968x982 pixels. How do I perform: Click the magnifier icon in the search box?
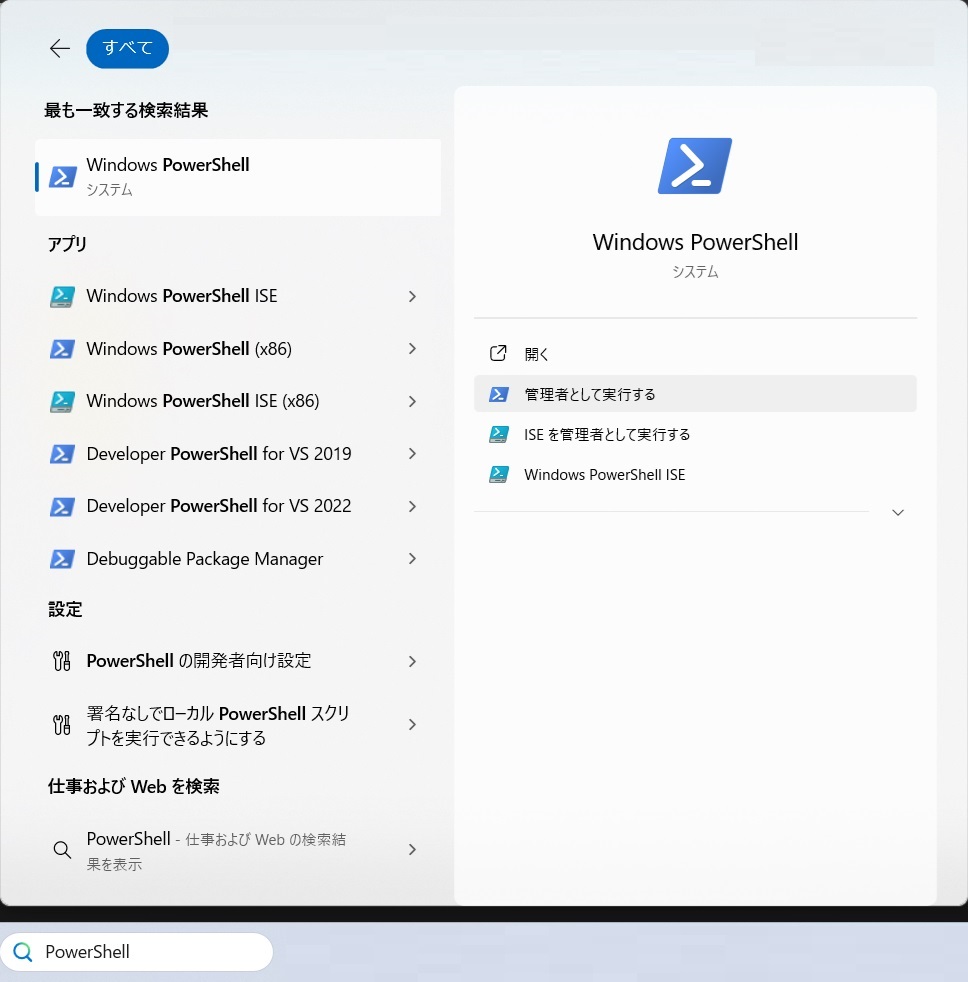(x=22, y=951)
